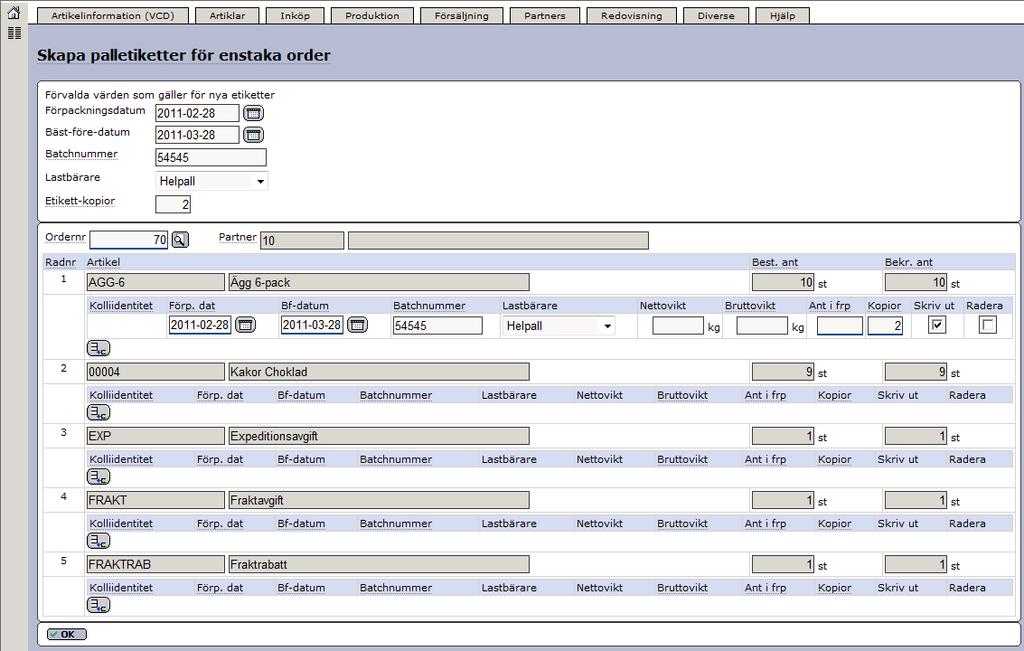Viewport: 1024px width, 651px height.
Task: Open calendar for Förpackningsdatum default
Action: click(253, 113)
